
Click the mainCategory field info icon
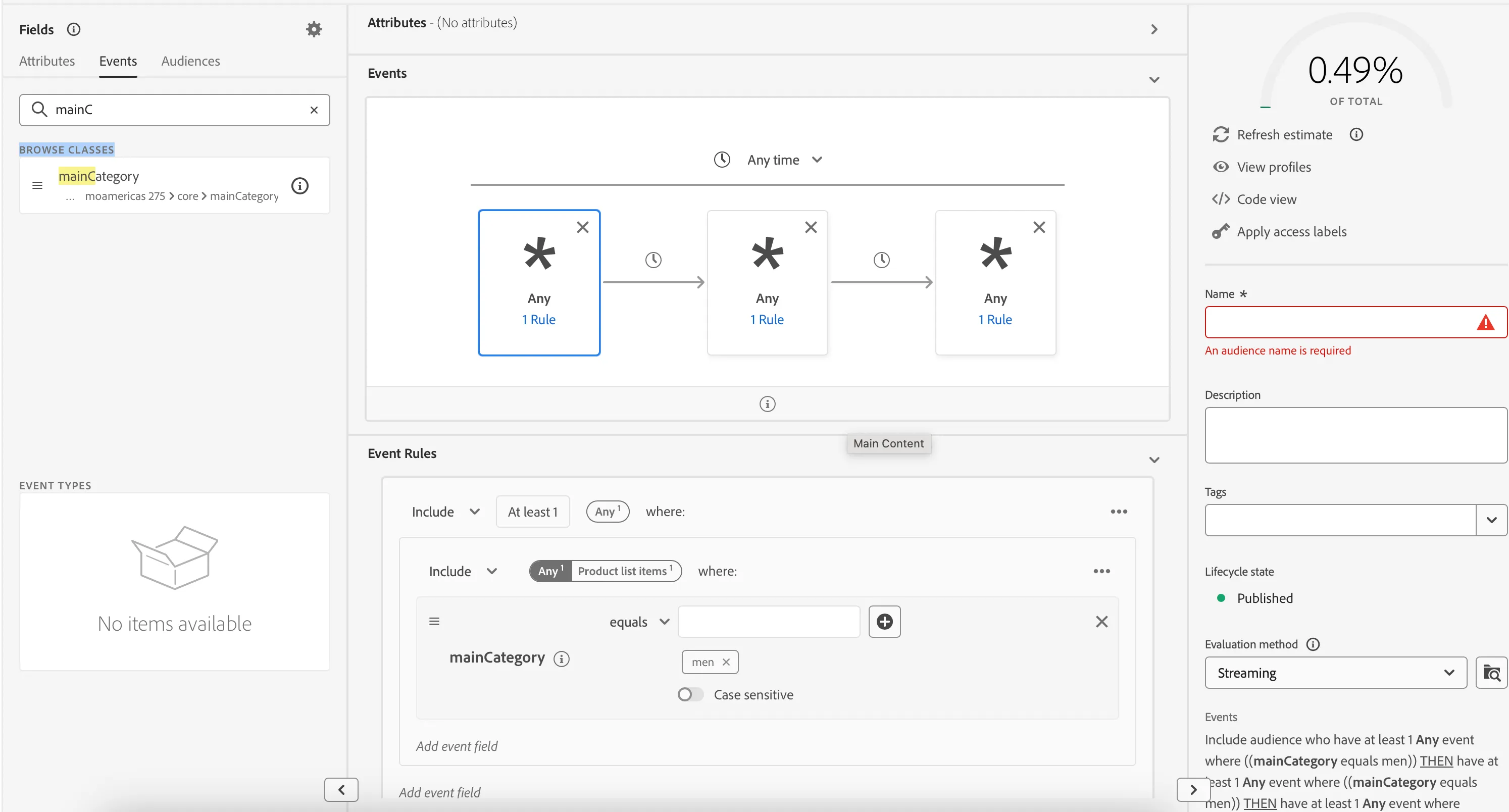[x=300, y=186]
